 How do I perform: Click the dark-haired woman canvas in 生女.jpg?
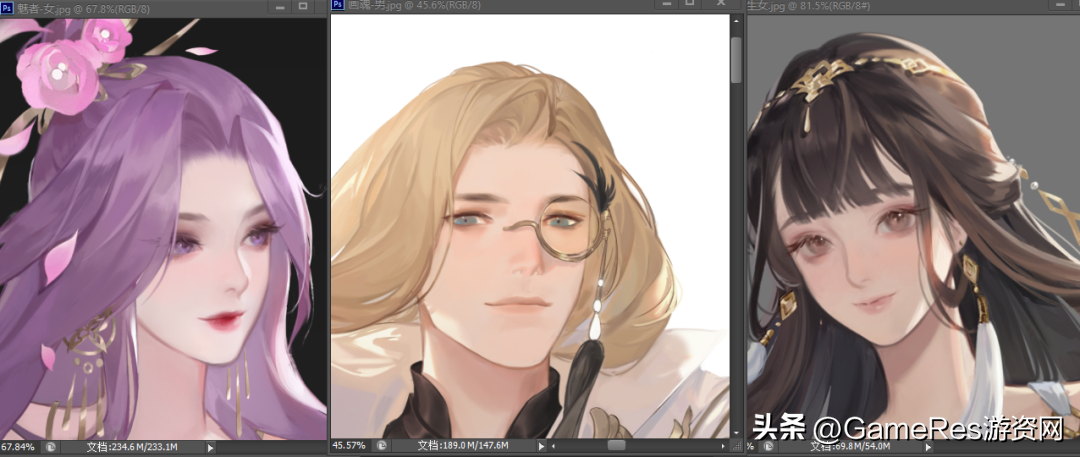[x=913, y=227]
